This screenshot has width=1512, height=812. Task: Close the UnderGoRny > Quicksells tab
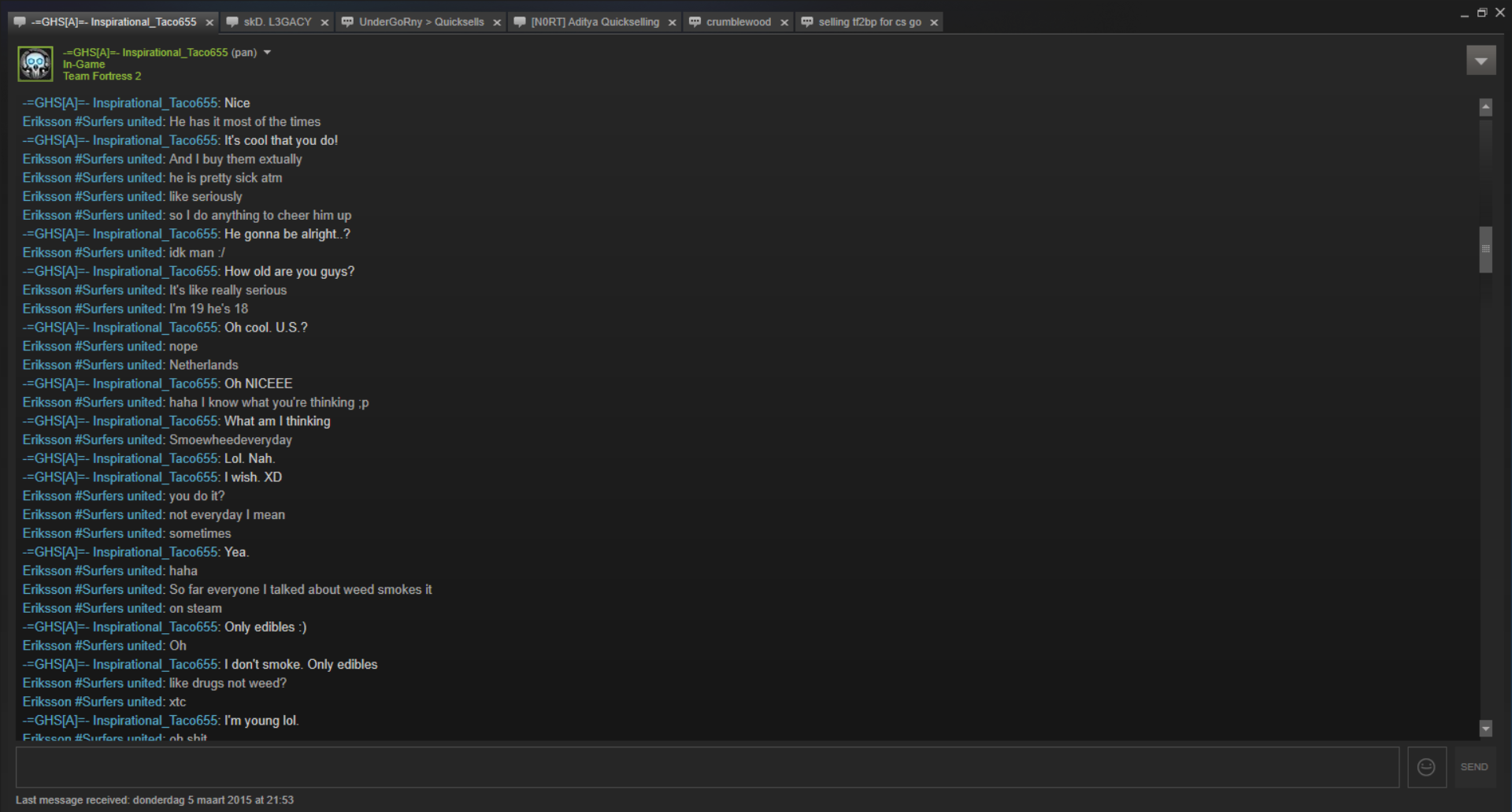point(497,23)
